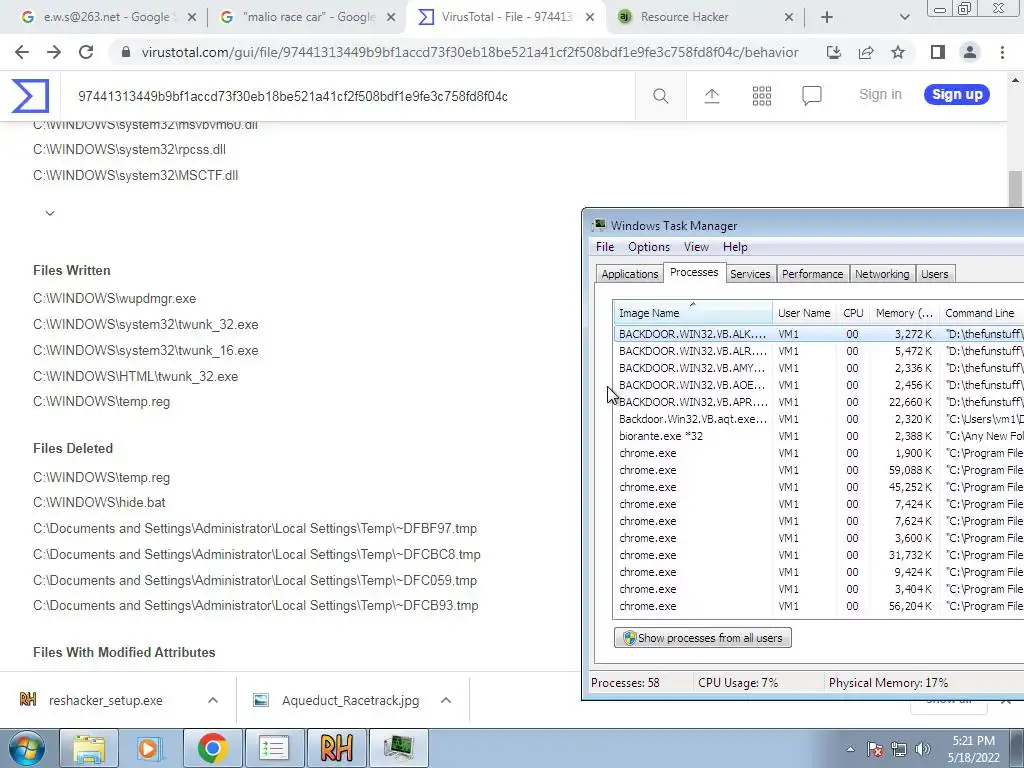Open Windows Media Player from taskbar
This screenshot has height=768, width=1024.
[151, 748]
